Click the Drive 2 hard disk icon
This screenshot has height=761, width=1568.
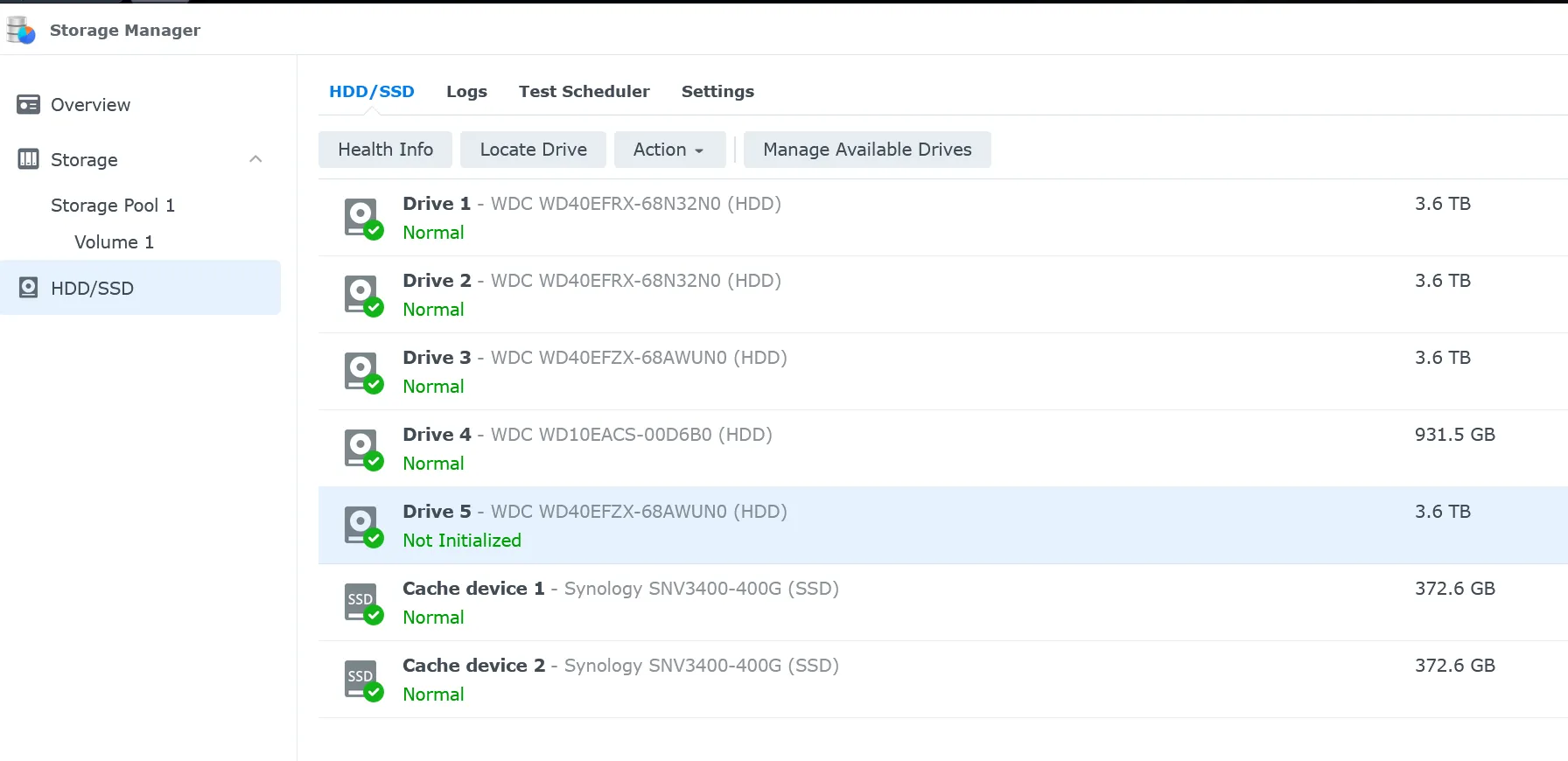pyautogui.click(x=363, y=295)
